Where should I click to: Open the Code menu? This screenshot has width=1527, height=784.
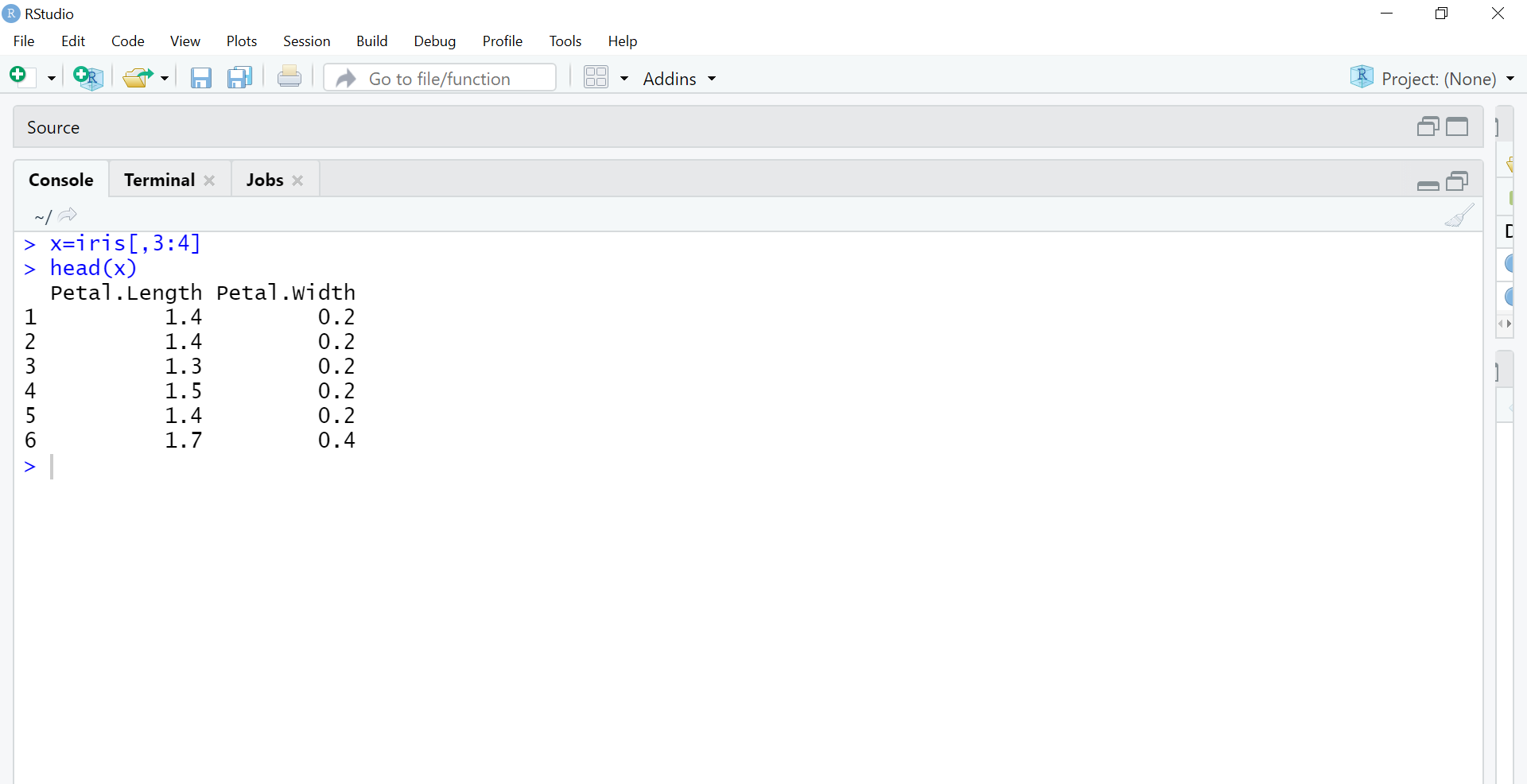coord(128,41)
